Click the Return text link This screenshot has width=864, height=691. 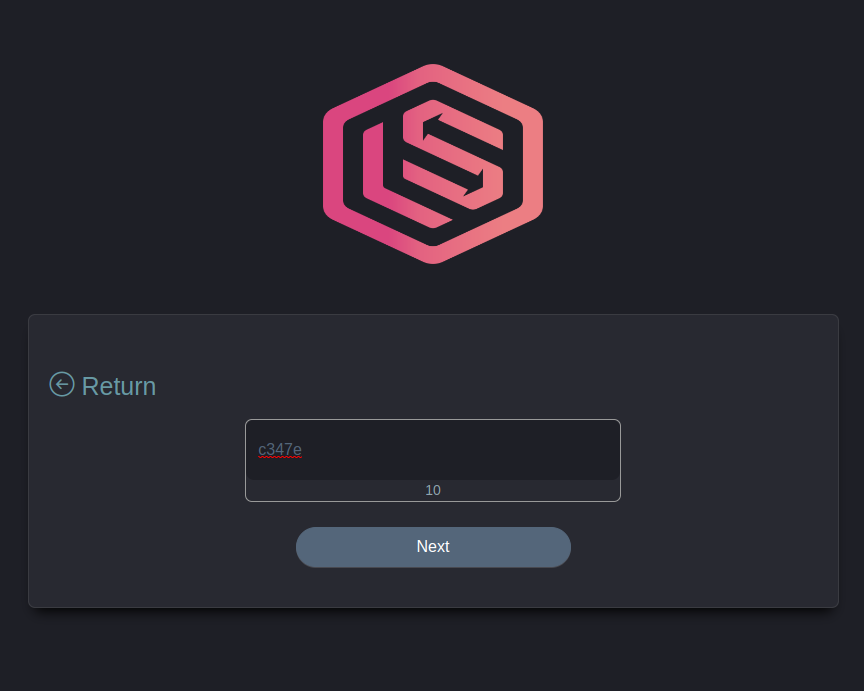pos(118,386)
